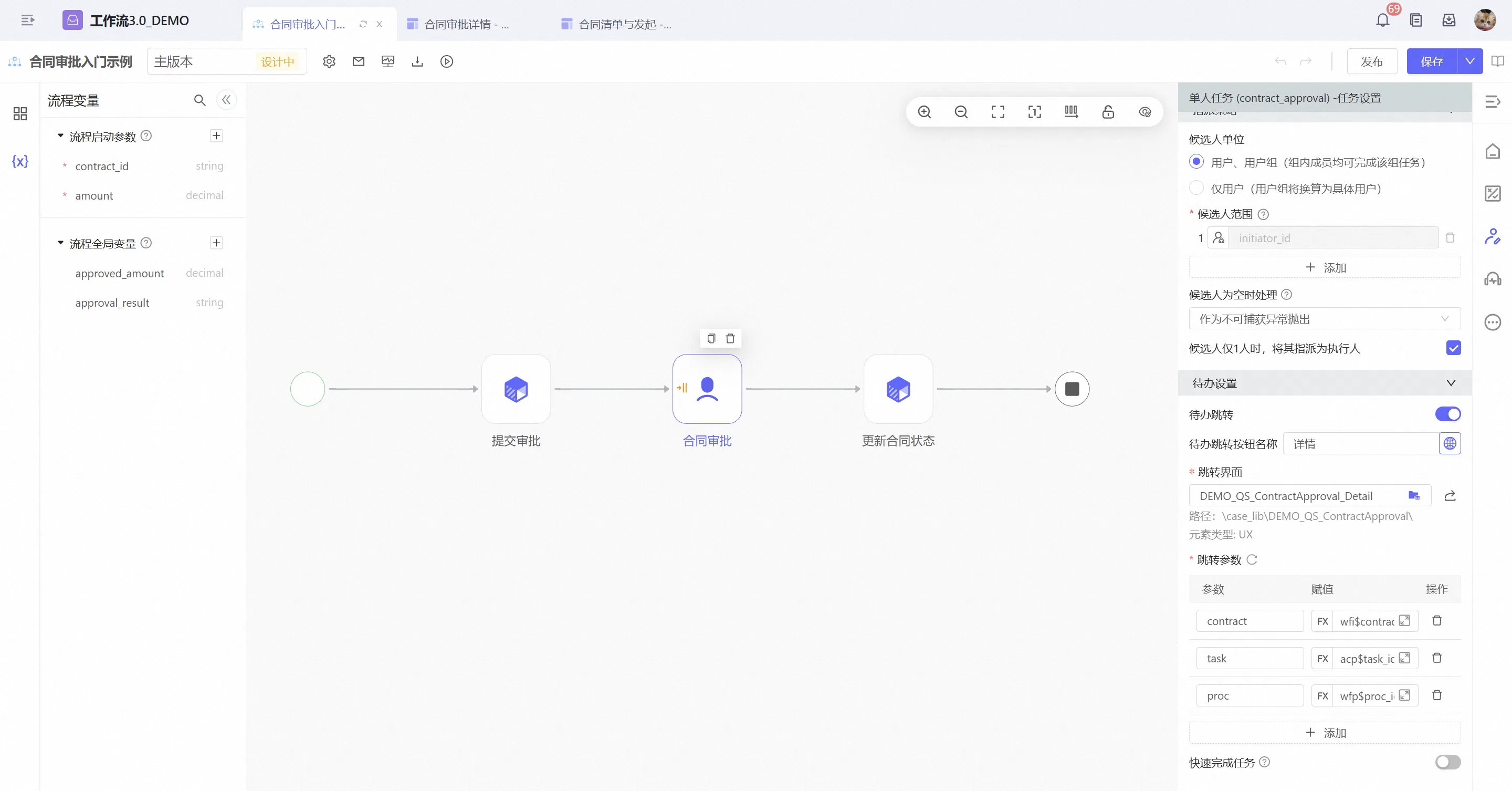Select 用户、用户组 radio option
1512x791 pixels.
tap(1196, 161)
